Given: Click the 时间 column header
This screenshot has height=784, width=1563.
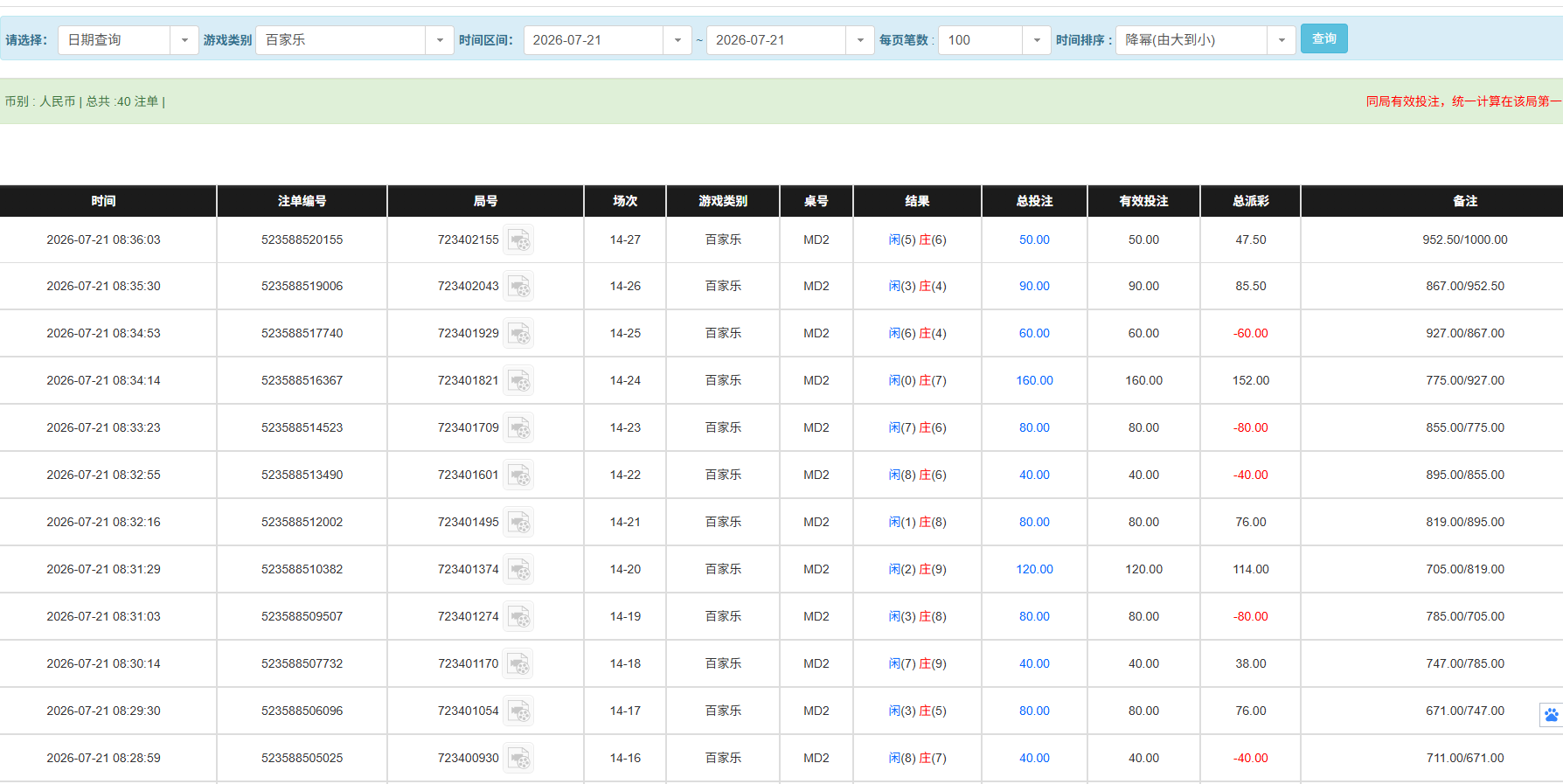Looking at the screenshot, I should 104,201.
